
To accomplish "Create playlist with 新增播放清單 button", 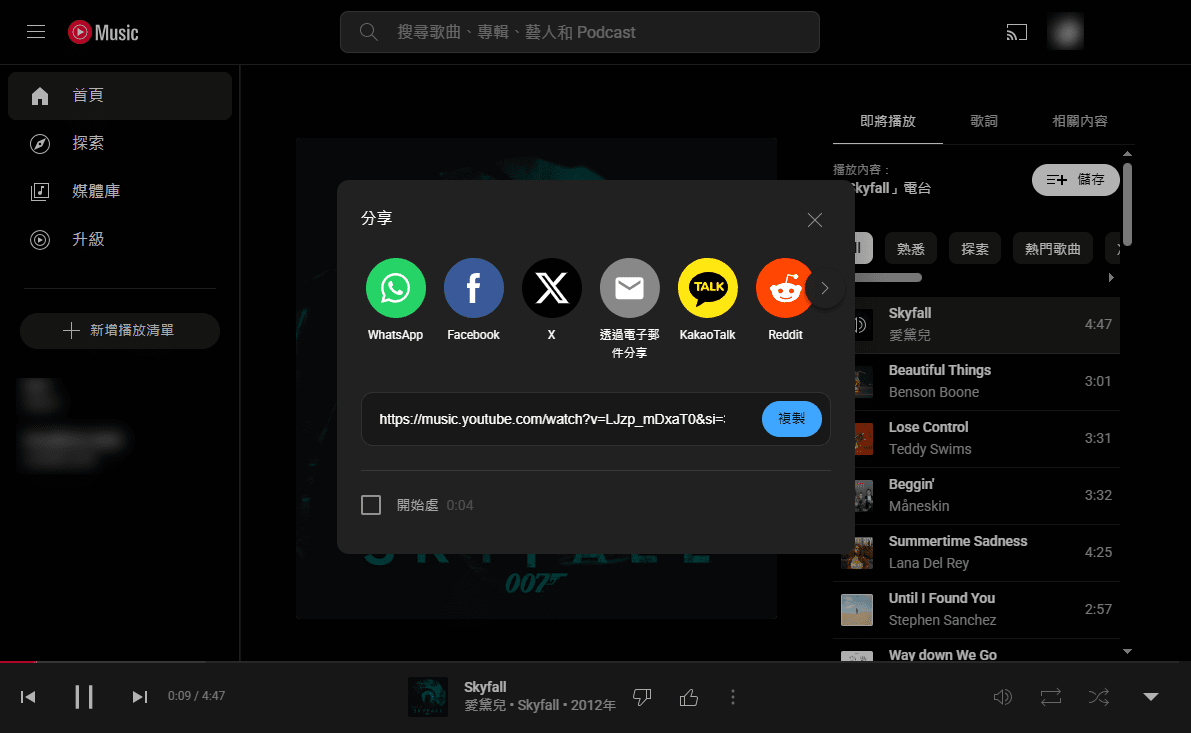I will pyautogui.click(x=120, y=330).
